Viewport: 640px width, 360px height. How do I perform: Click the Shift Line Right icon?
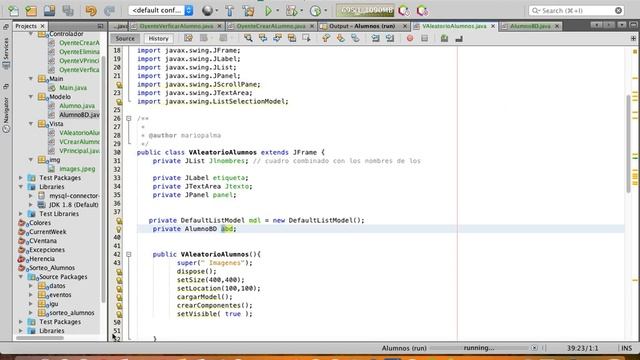pyautogui.click(x=390, y=38)
